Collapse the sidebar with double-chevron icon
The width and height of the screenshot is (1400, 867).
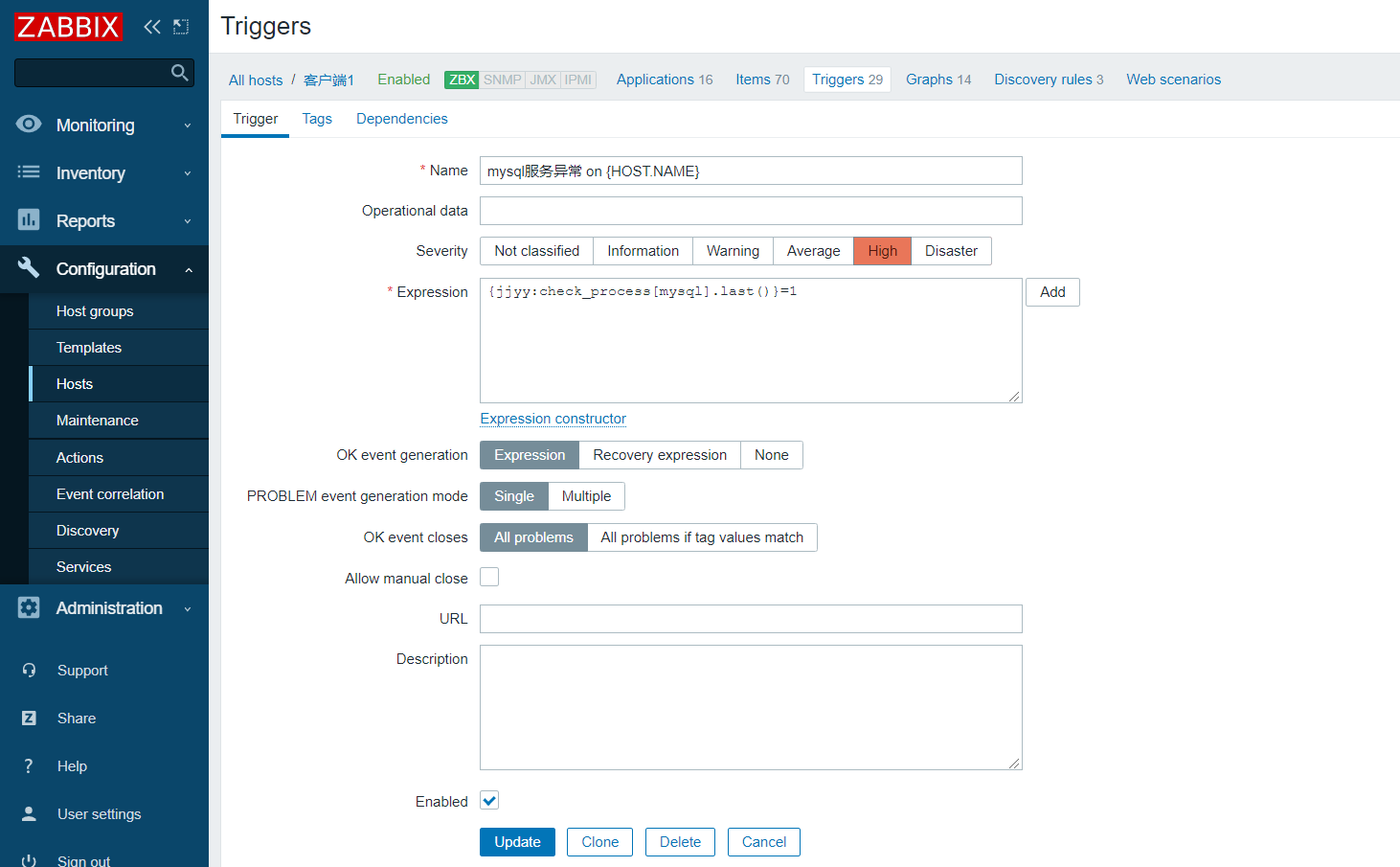tap(152, 27)
